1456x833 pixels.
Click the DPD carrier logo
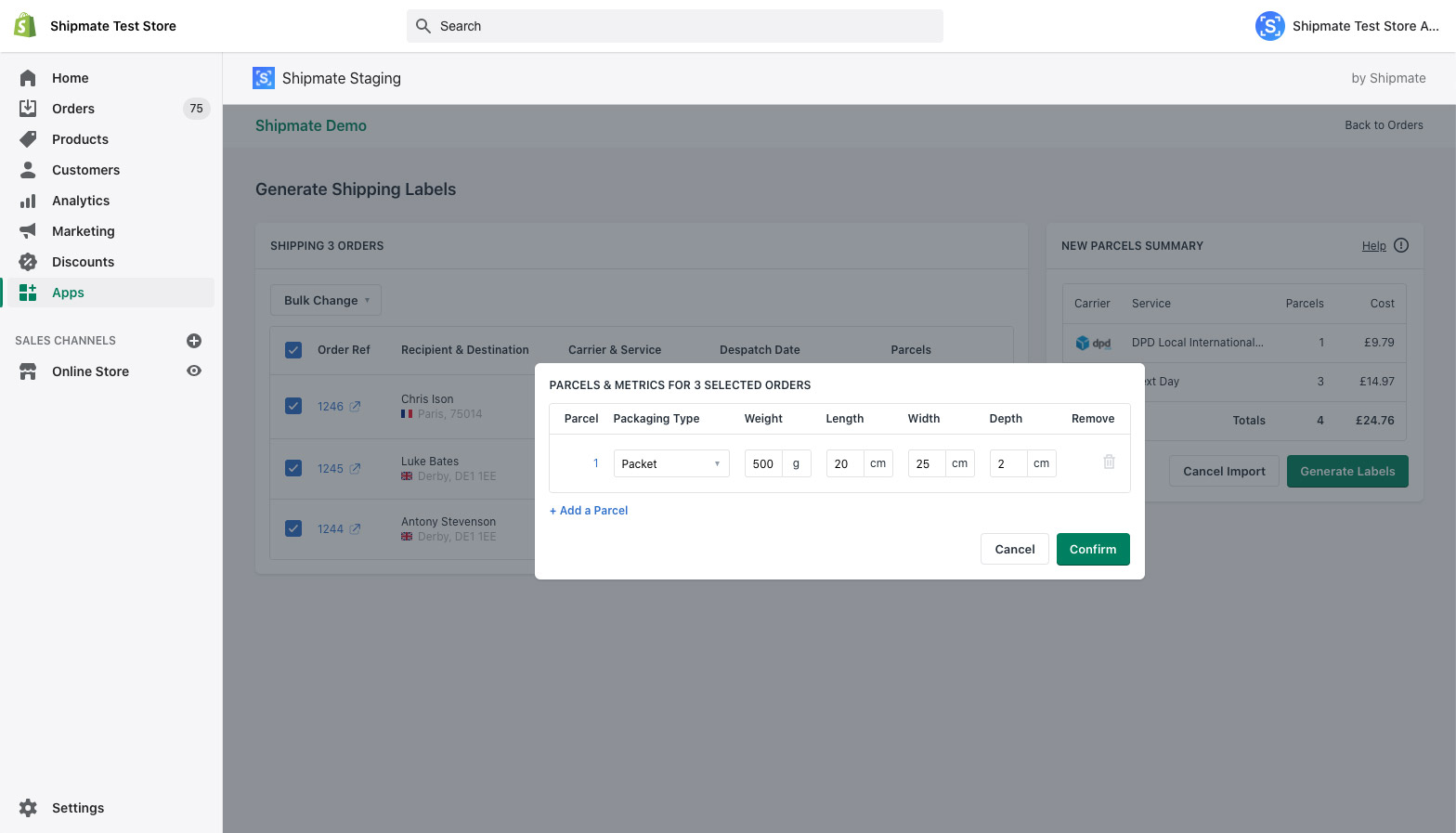point(1093,343)
